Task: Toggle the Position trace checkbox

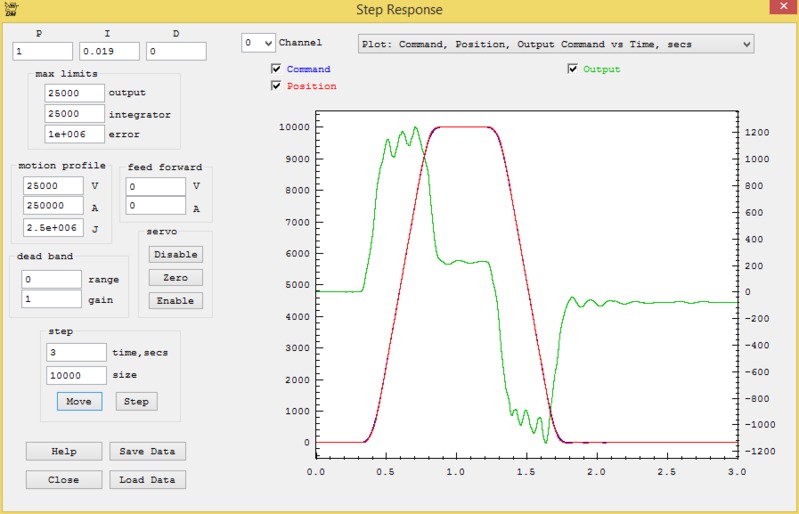Action: click(x=276, y=86)
